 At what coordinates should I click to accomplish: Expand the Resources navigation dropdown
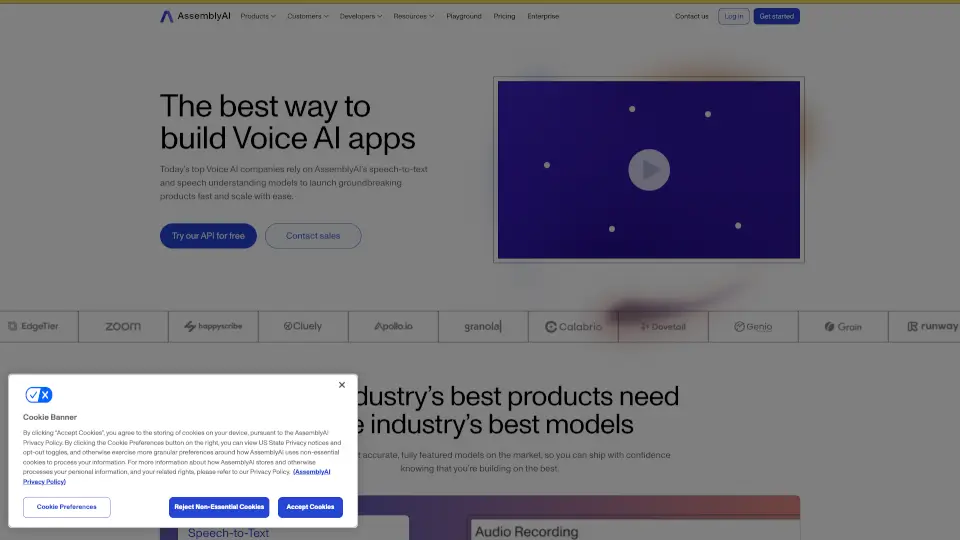click(x=413, y=16)
